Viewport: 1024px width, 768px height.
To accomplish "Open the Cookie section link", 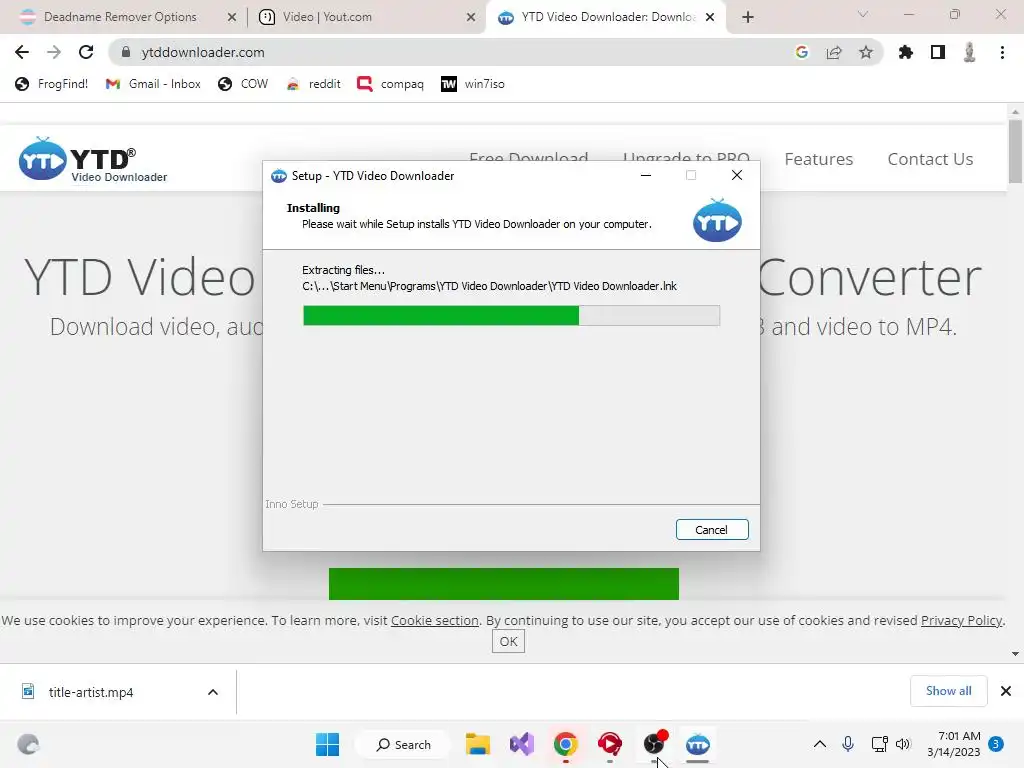I will 434,620.
